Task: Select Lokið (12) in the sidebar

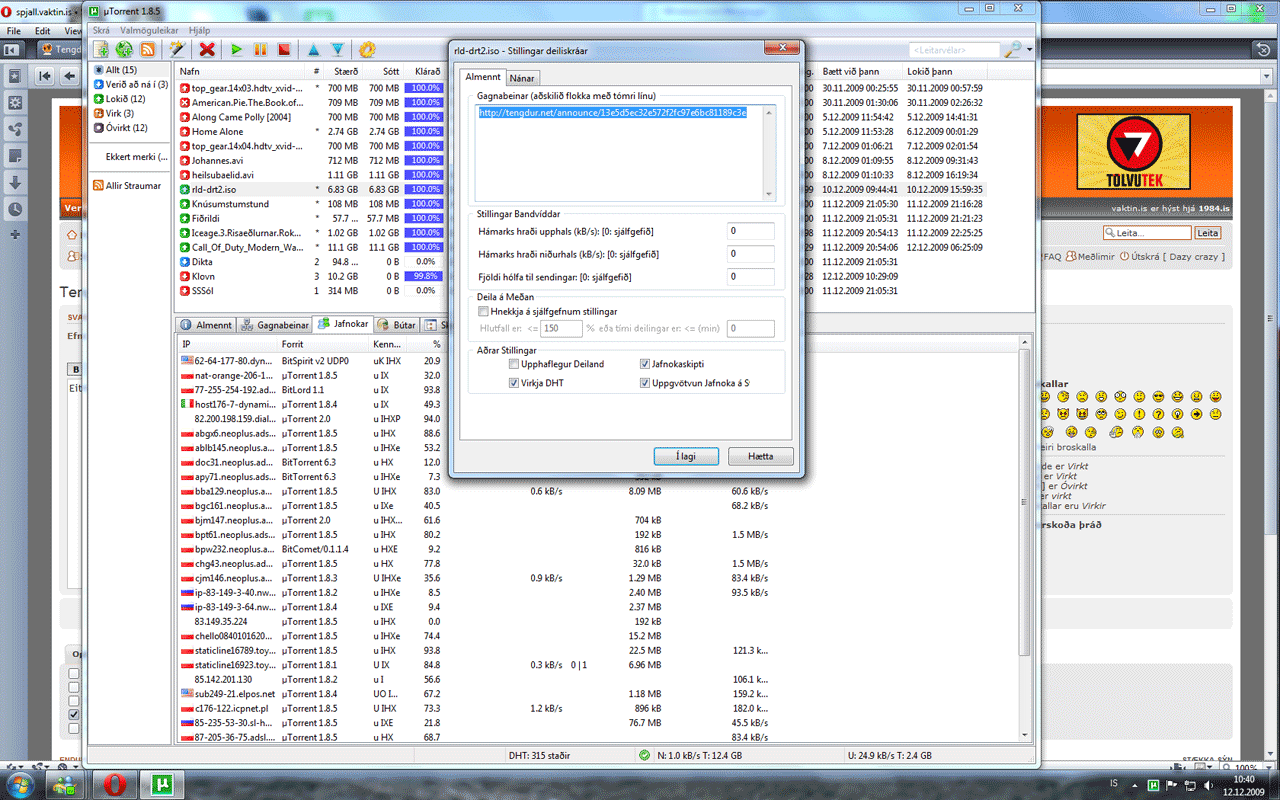Action: pos(125,99)
